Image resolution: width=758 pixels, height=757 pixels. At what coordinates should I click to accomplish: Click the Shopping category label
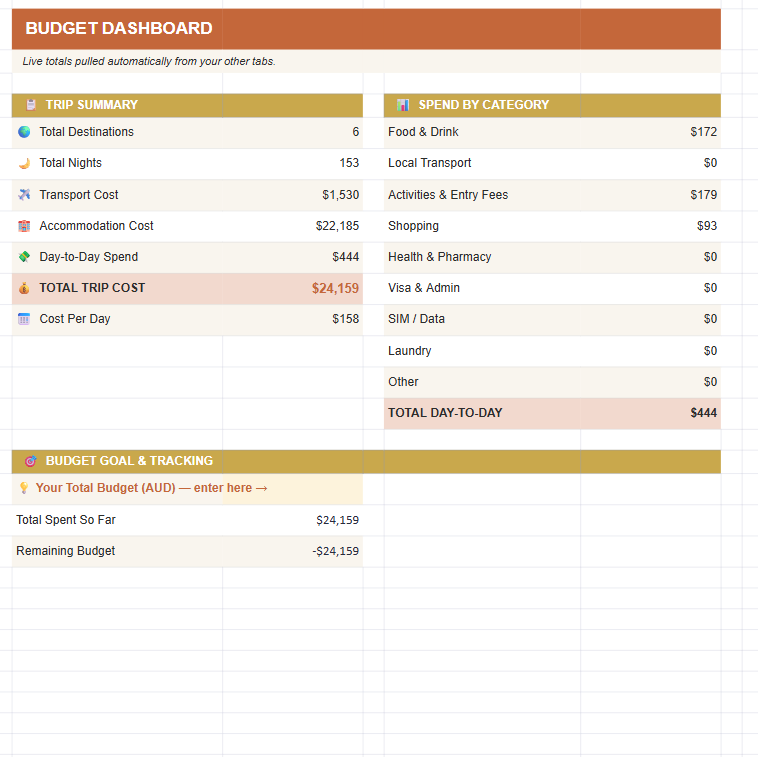[413, 226]
